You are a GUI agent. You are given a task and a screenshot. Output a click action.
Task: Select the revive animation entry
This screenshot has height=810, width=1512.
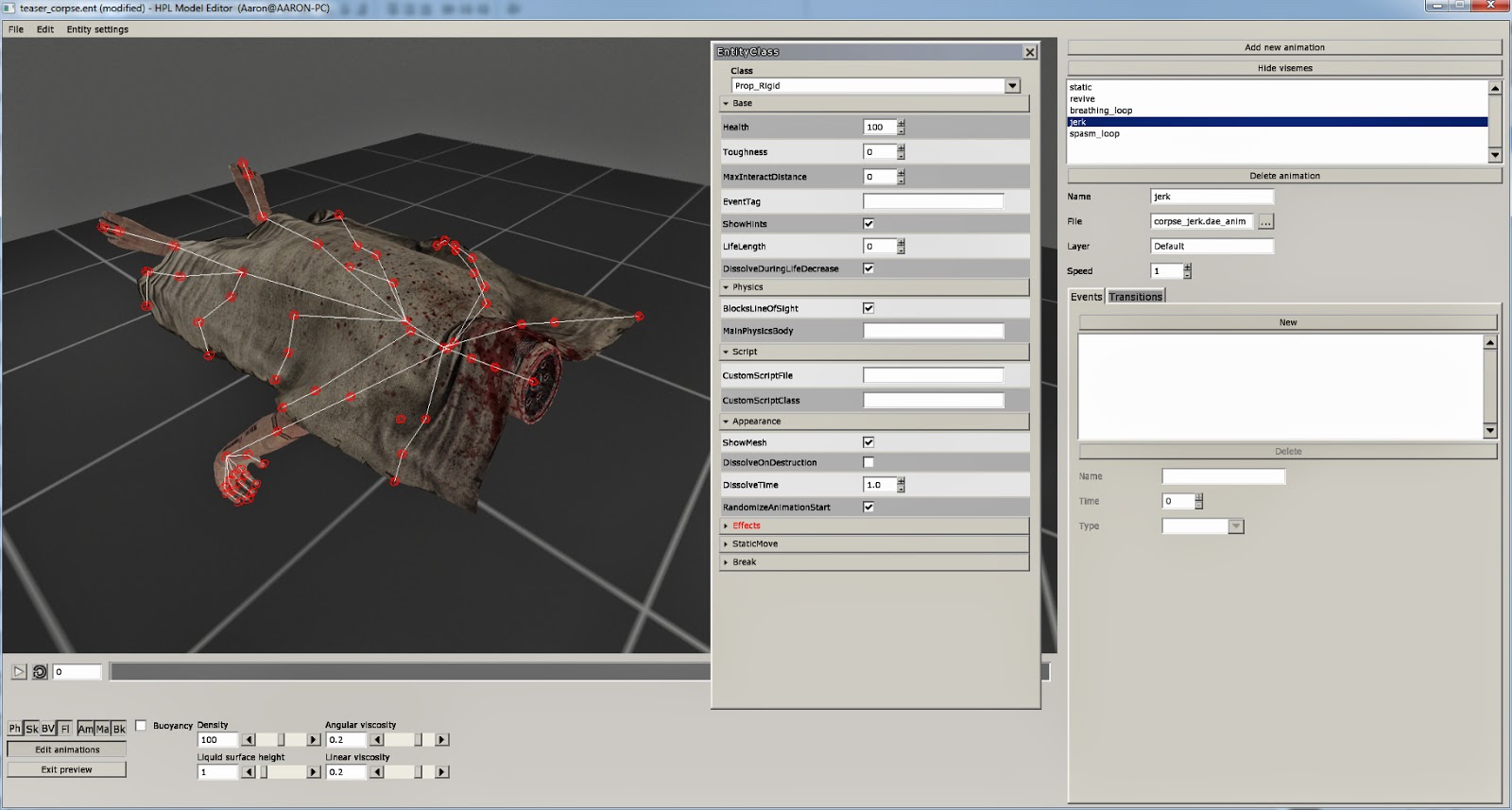pos(1082,99)
